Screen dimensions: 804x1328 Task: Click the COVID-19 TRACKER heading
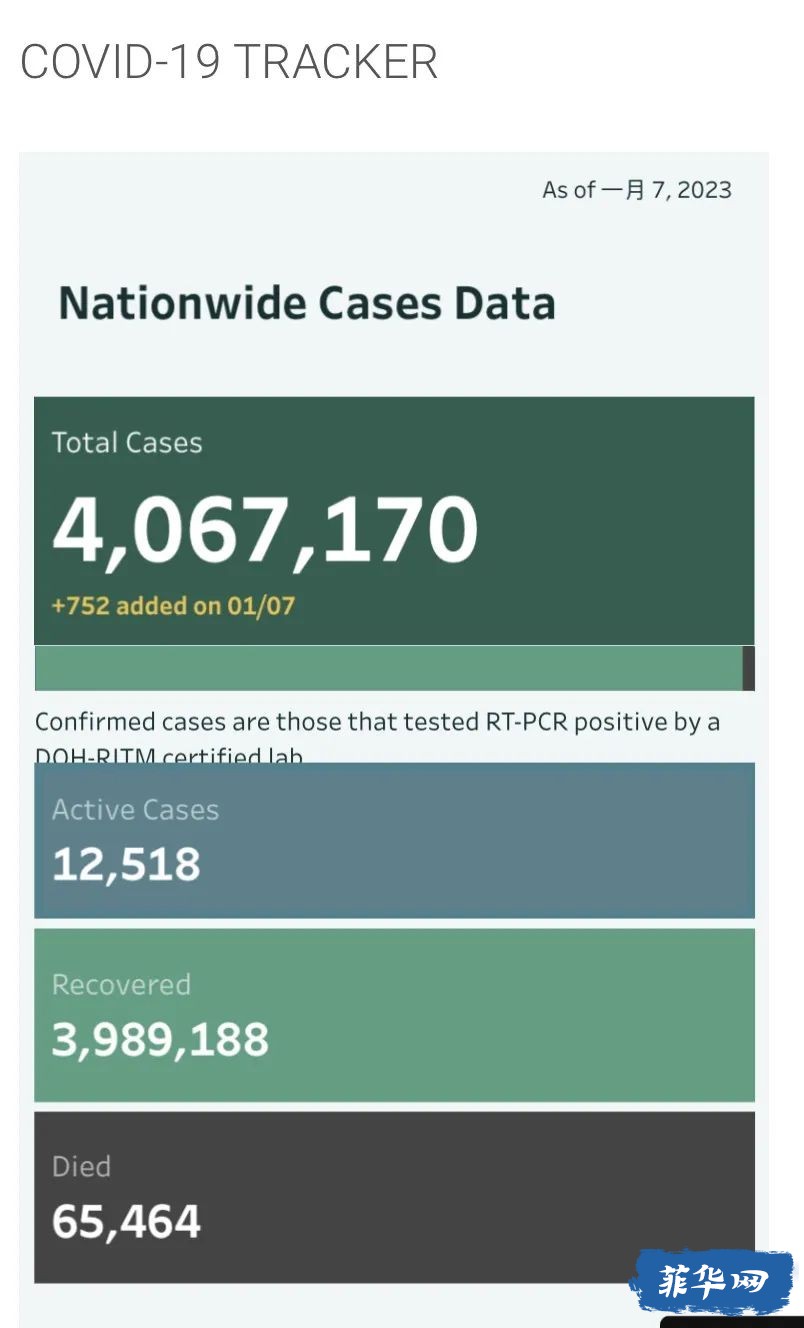(x=229, y=62)
